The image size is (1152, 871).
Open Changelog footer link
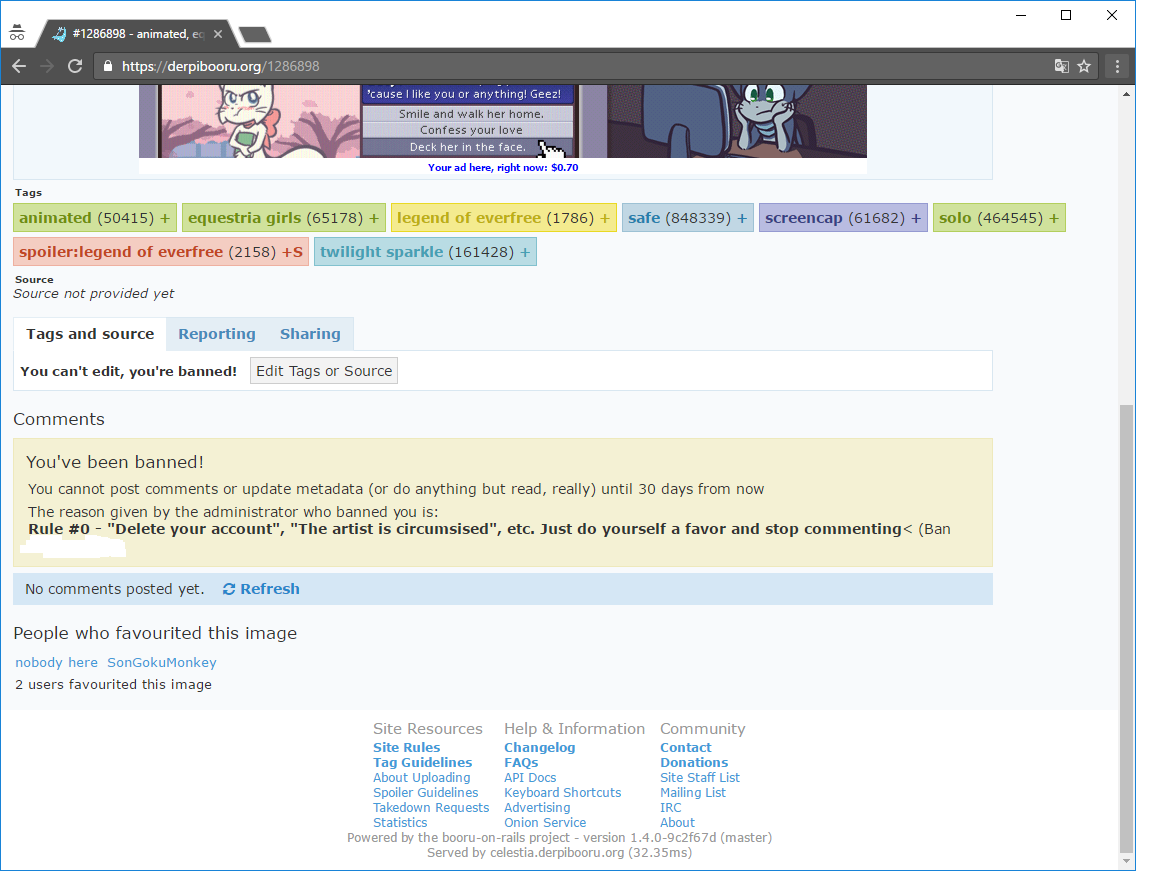coord(539,748)
